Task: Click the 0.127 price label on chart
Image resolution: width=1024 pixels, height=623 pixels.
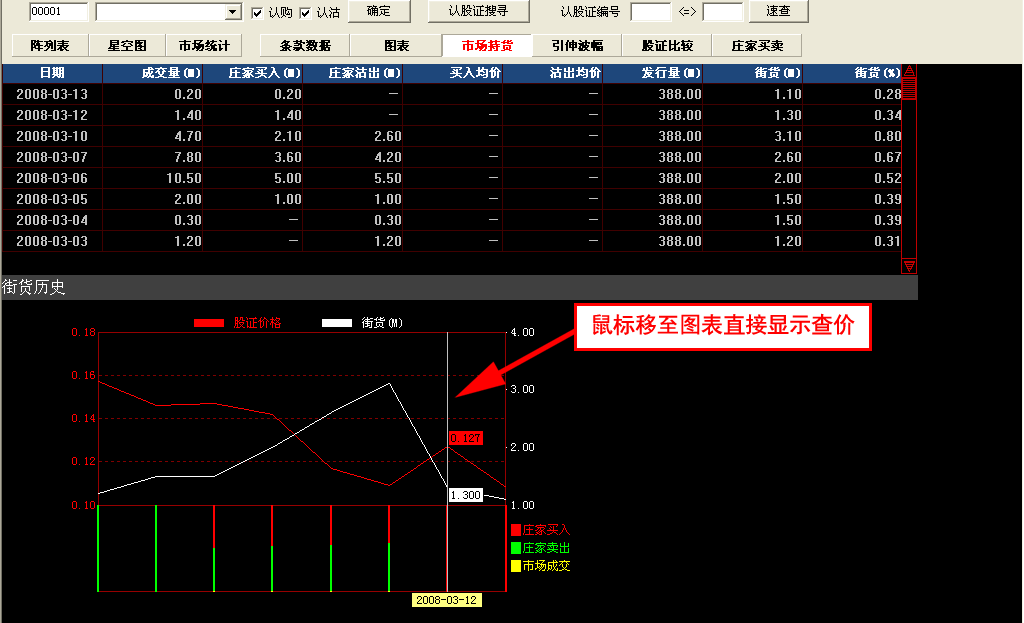Action: (x=465, y=438)
